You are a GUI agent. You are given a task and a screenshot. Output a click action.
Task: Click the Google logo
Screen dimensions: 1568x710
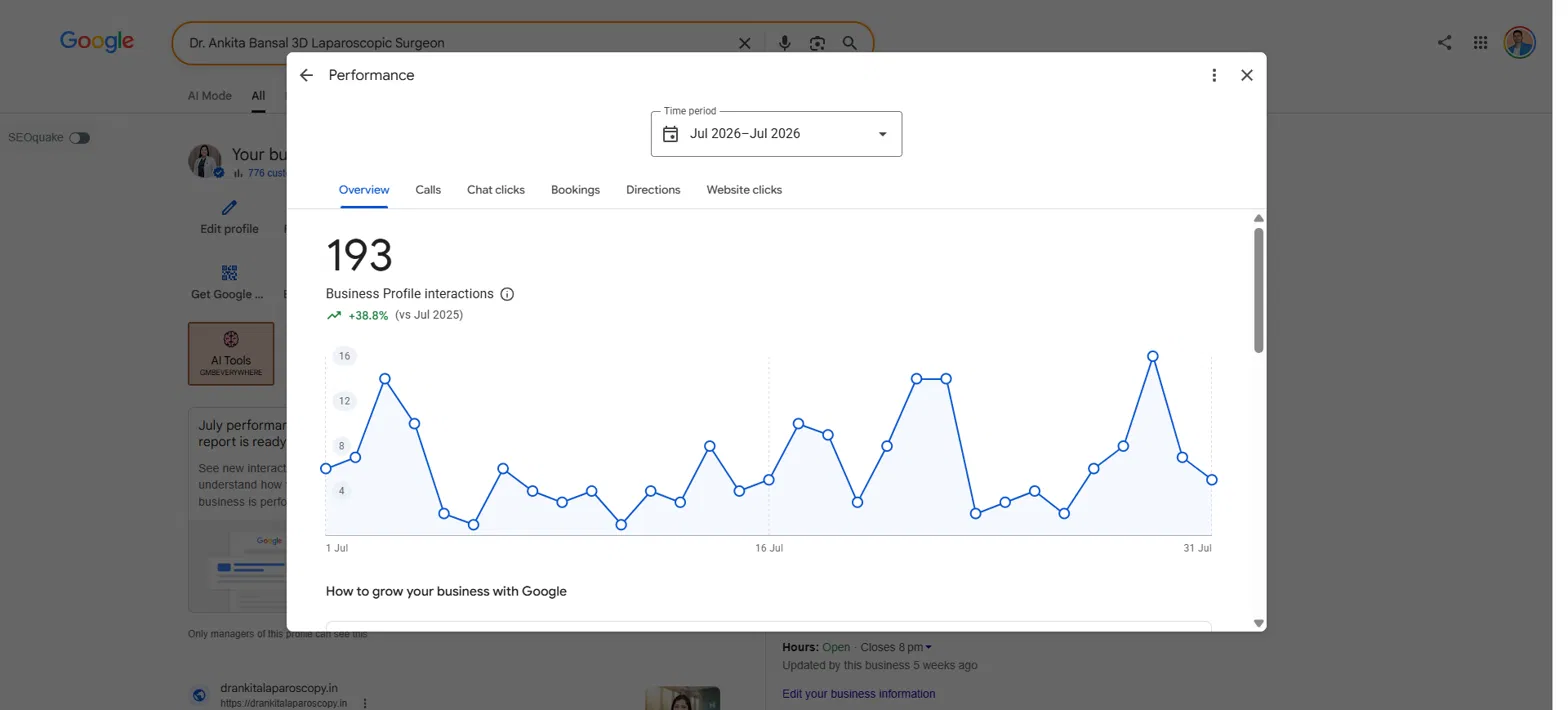click(97, 42)
